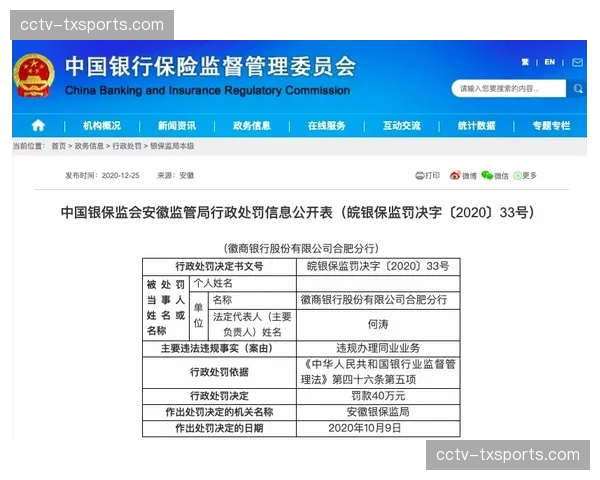Open 政务信息 menu
Screen dimensions: 600x480
(x=252, y=126)
